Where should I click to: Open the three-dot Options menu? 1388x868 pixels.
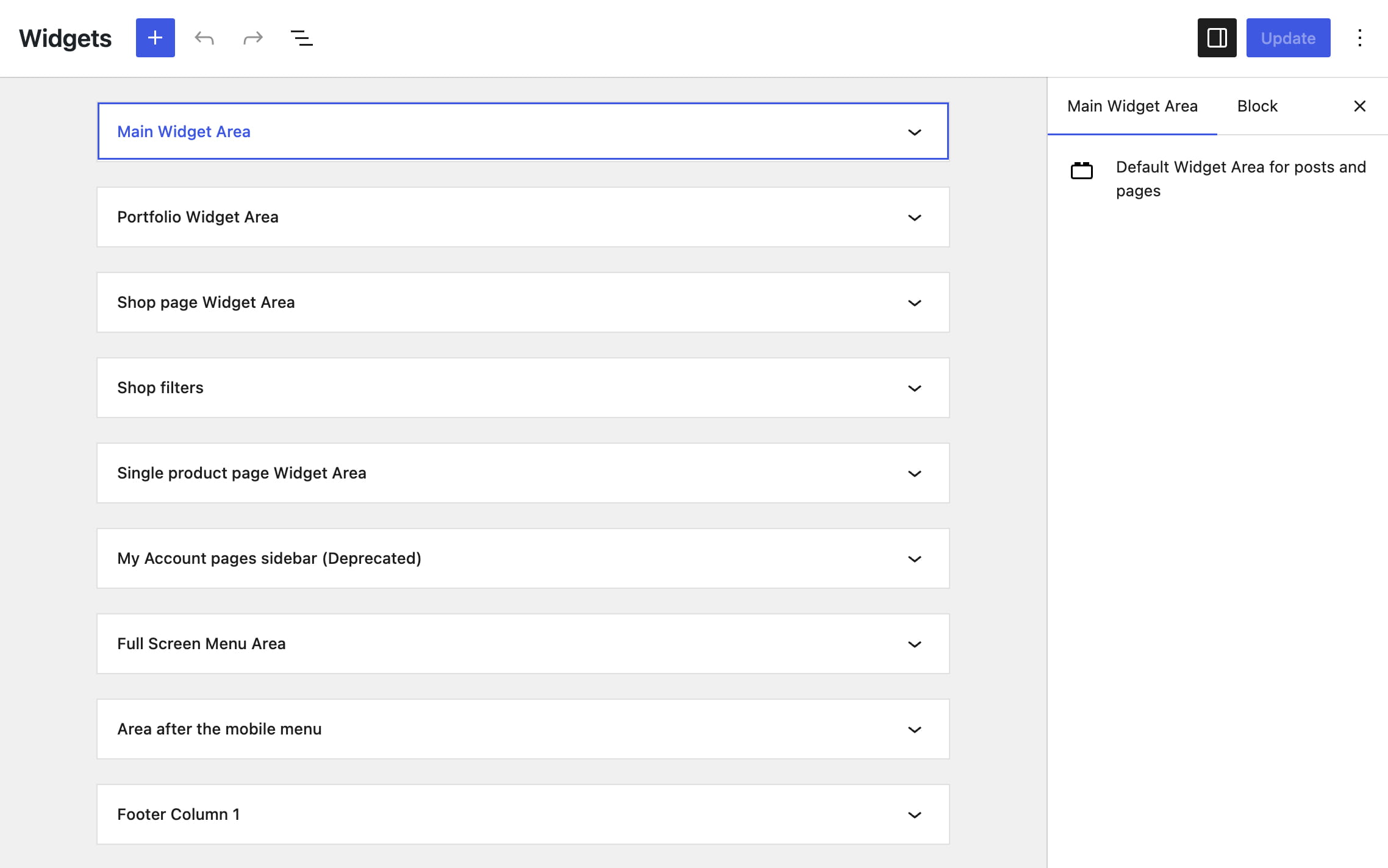[x=1359, y=38]
